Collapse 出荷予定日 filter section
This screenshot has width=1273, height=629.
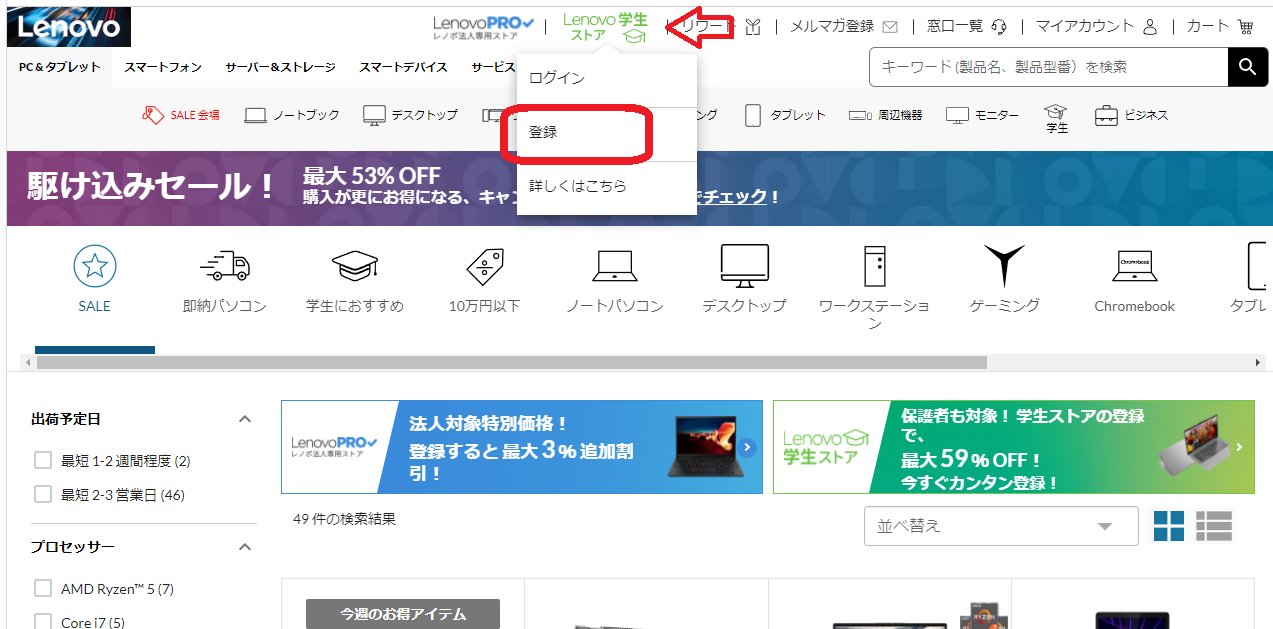coord(245,419)
